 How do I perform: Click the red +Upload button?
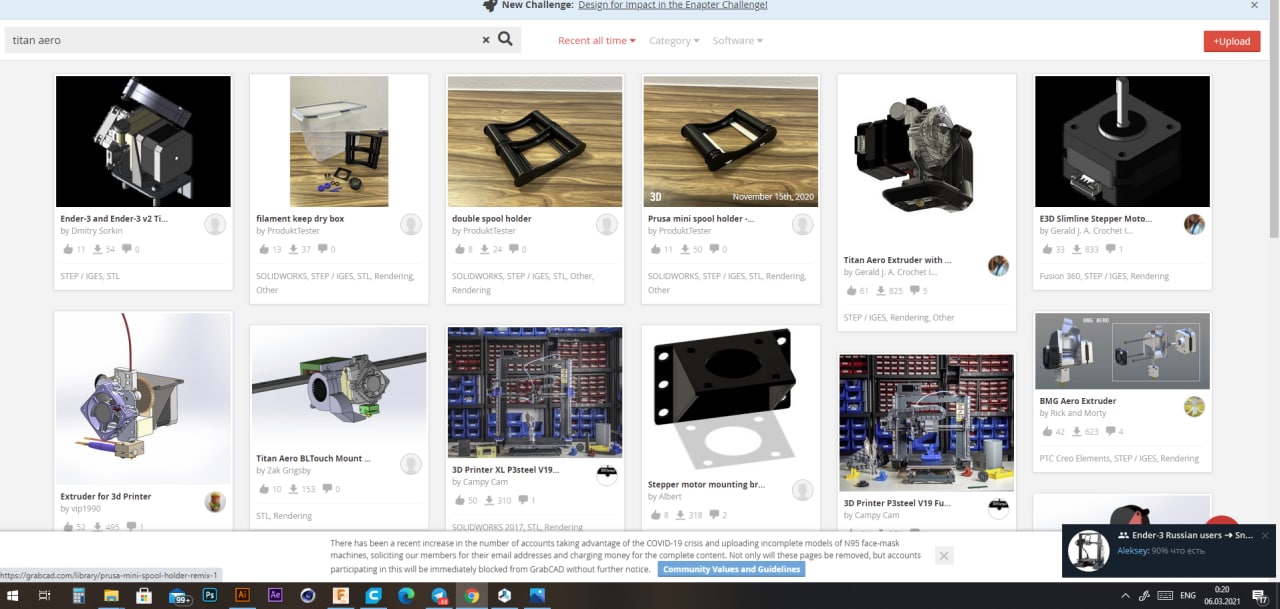coord(1232,41)
